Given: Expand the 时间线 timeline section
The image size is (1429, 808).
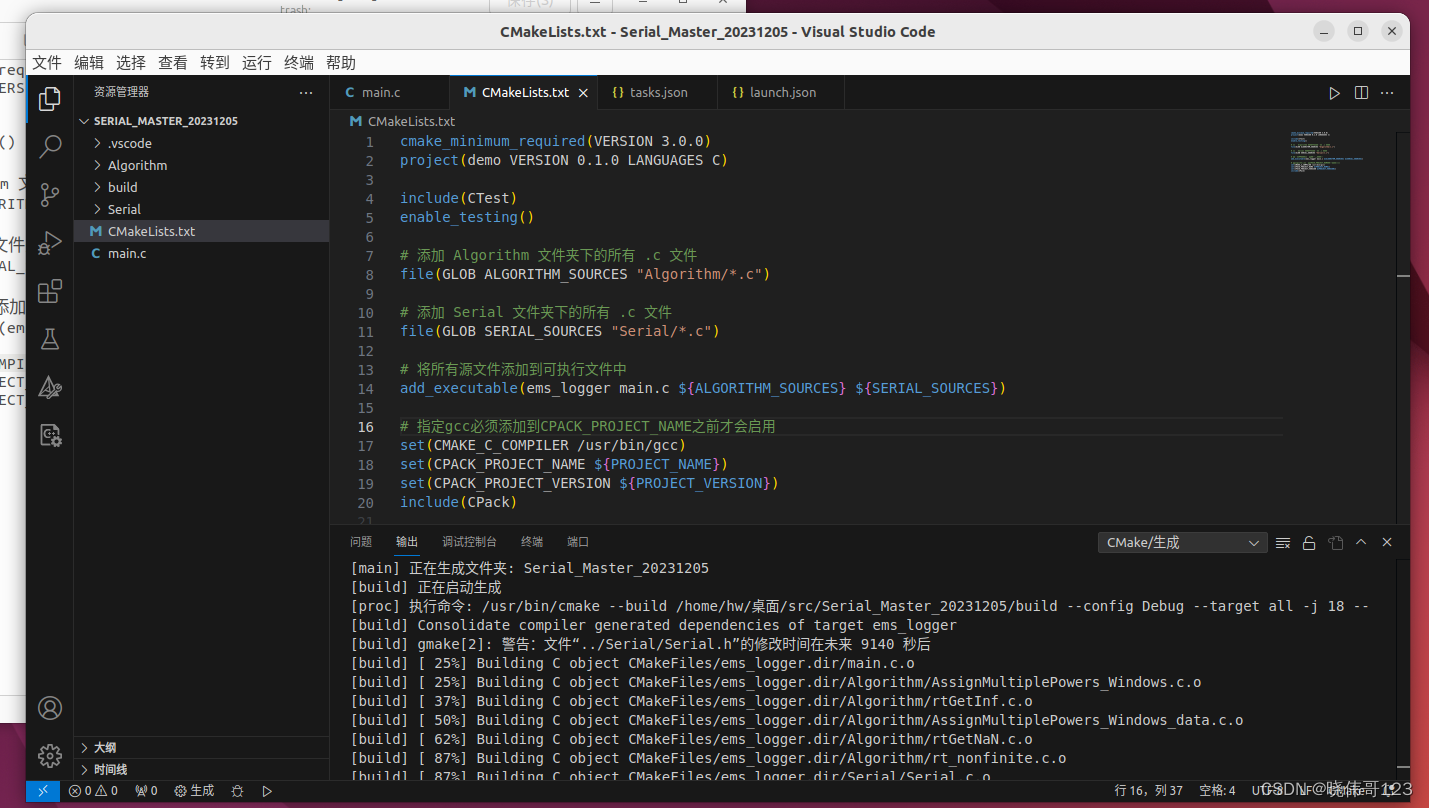Looking at the screenshot, I should 202,769.
